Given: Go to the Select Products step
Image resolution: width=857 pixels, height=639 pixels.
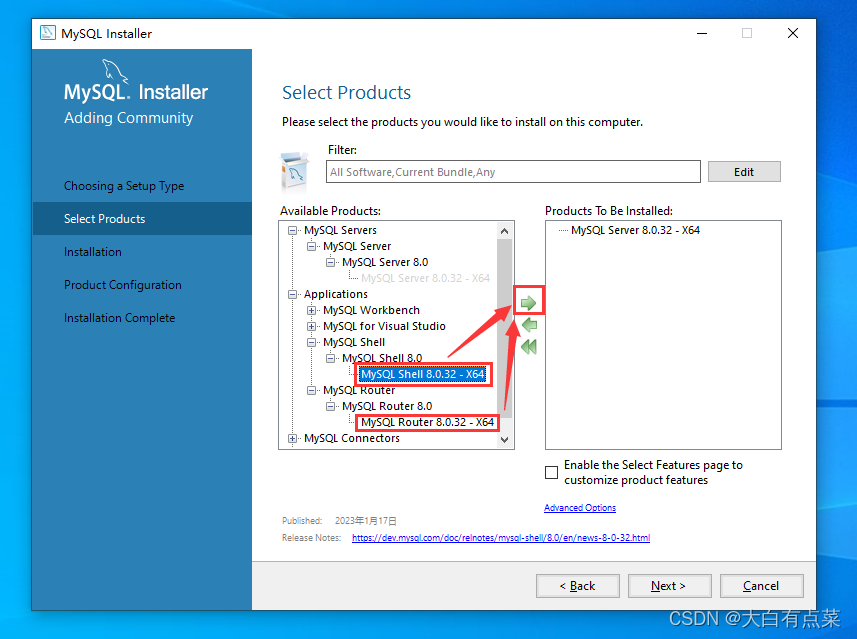Looking at the screenshot, I should point(142,219).
